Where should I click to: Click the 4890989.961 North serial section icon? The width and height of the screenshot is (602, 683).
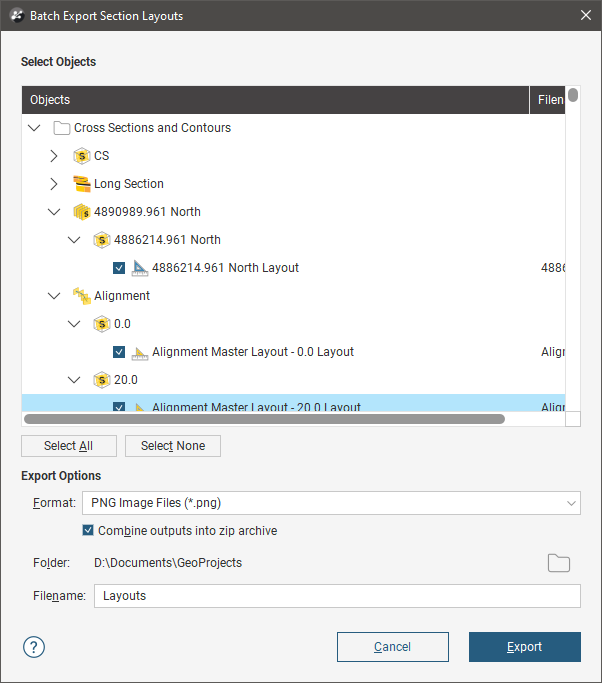82,212
